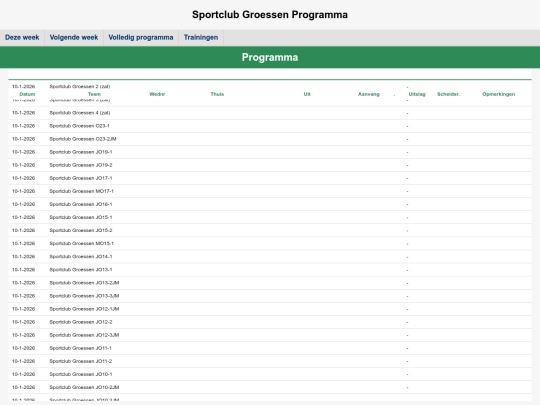
Task: Click the Opmerkingen column header
Action: pyautogui.click(x=499, y=94)
